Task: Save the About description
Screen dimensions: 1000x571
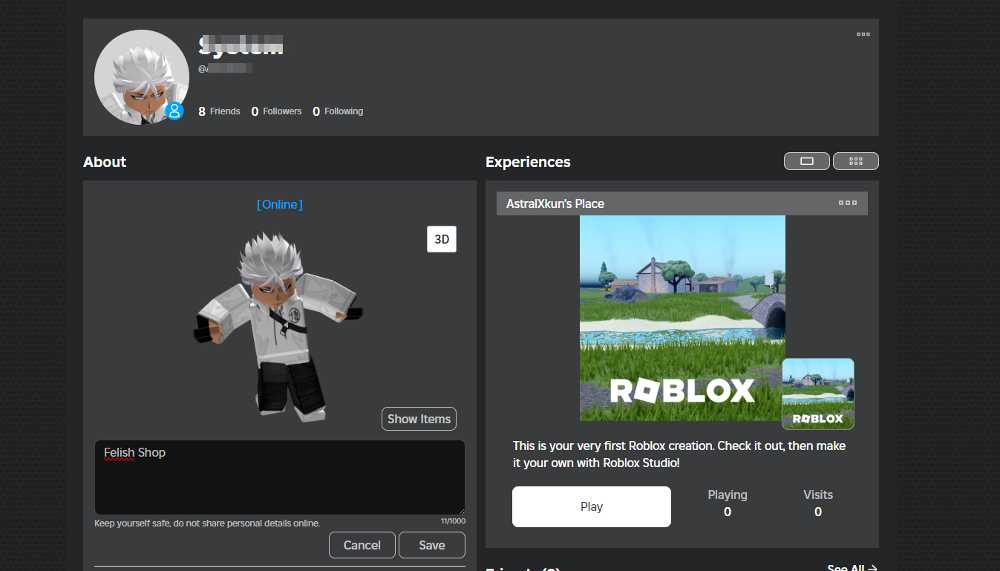Action: click(x=432, y=545)
